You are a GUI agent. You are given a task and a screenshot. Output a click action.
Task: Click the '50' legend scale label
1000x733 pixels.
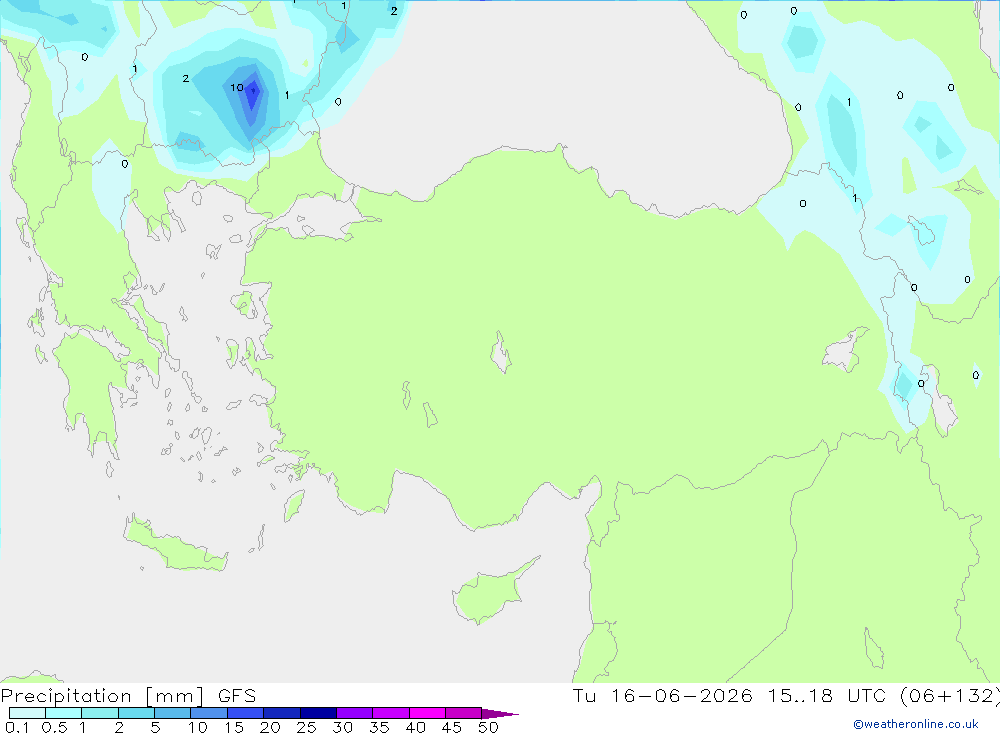pyautogui.click(x=488, y=727)
